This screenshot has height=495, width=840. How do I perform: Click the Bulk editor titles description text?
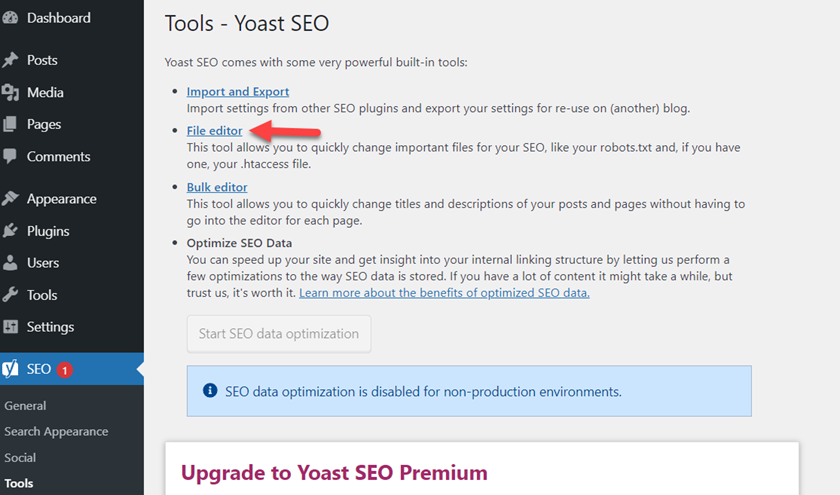pos(466,212)
